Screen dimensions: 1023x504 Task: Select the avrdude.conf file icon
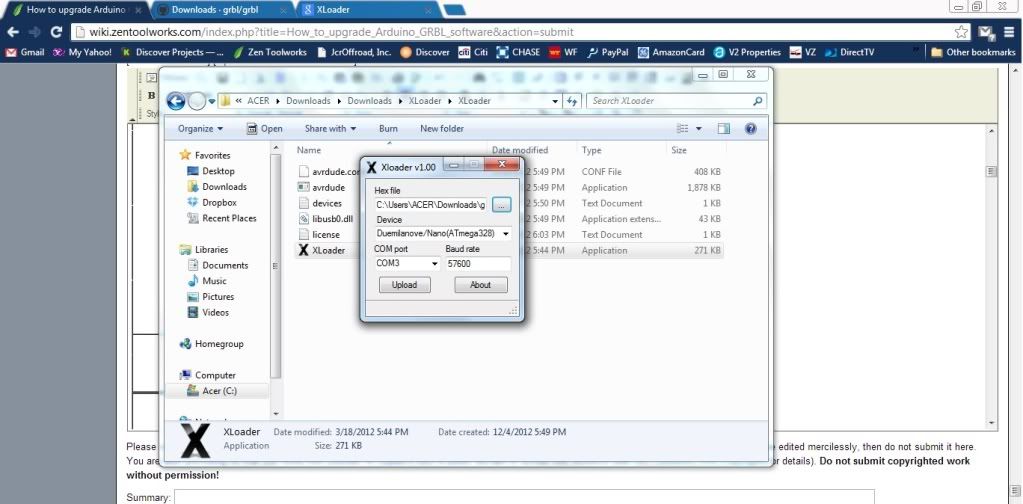point(303,172)
